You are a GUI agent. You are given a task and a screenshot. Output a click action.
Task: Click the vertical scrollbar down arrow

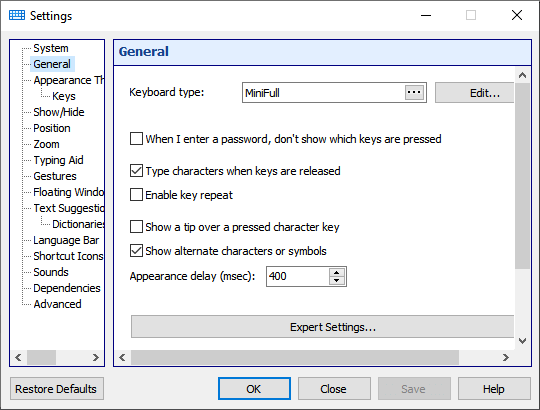522,341
